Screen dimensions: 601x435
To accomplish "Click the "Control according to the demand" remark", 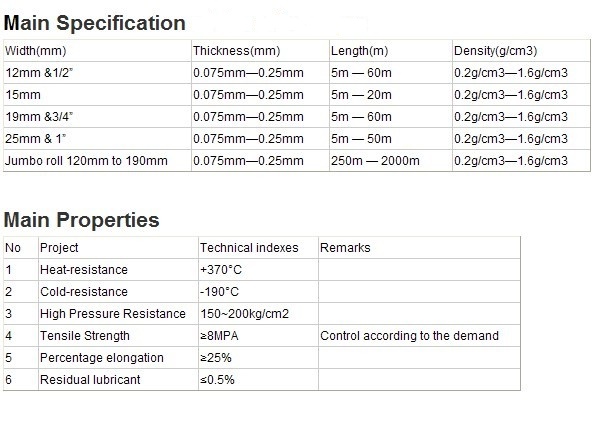I will point(409,336).
